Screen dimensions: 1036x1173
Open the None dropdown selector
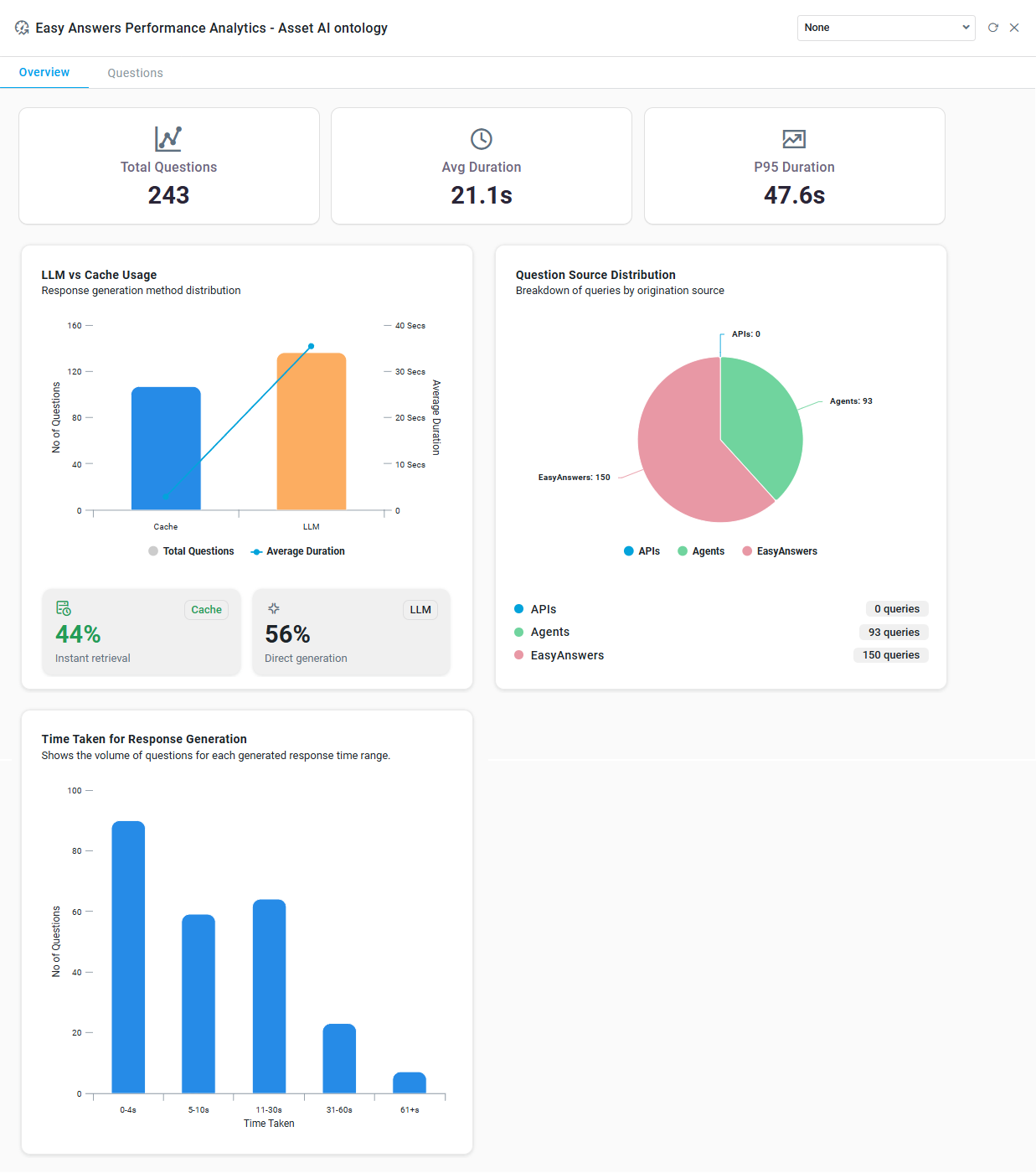point(885,28)
